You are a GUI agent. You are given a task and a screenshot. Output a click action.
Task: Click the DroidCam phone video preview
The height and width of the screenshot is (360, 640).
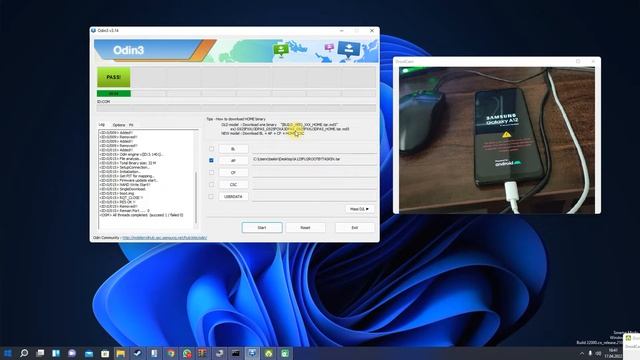click(x=497, y=140)
